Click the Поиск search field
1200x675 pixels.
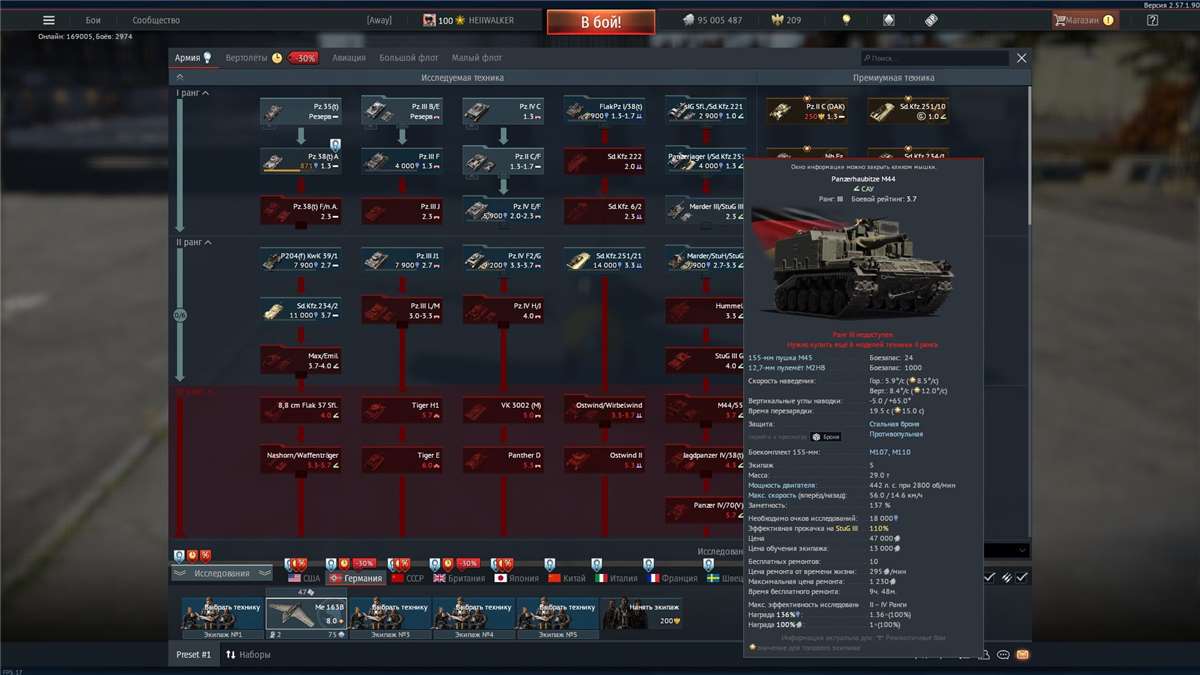pyautogui.click(x=935, y=58)
